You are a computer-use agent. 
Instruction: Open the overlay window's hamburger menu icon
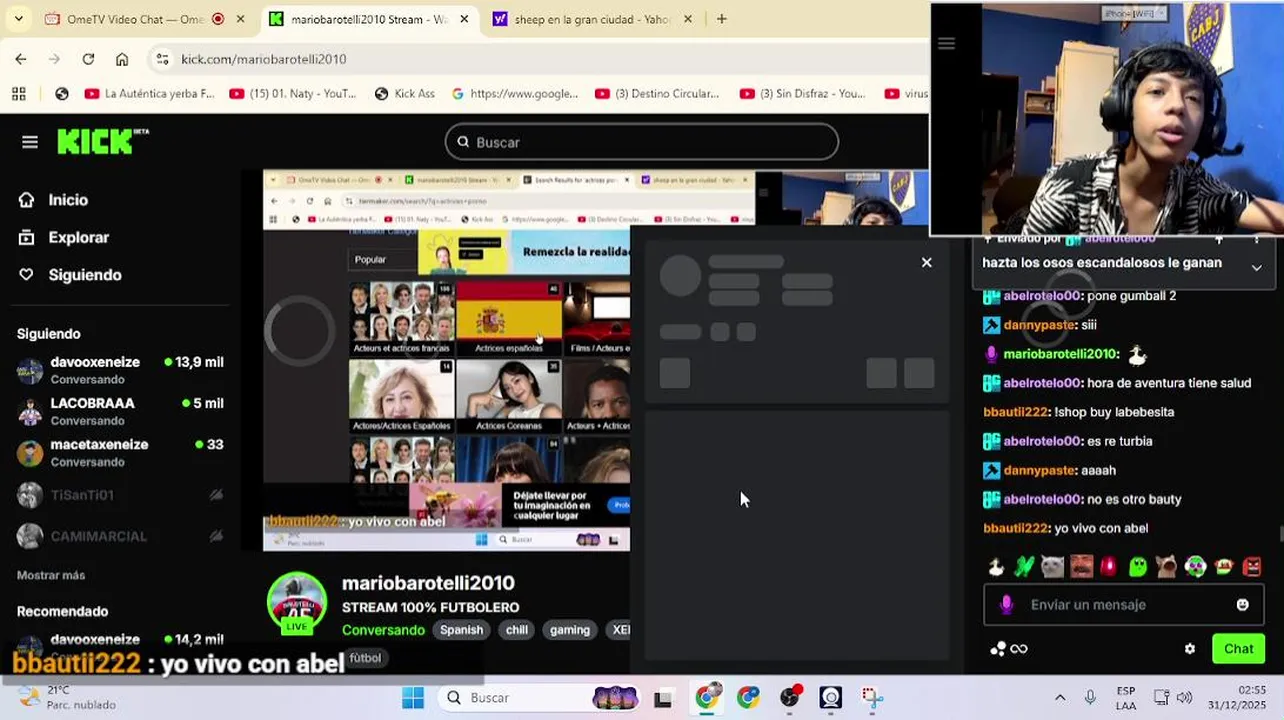click(946, 43)
